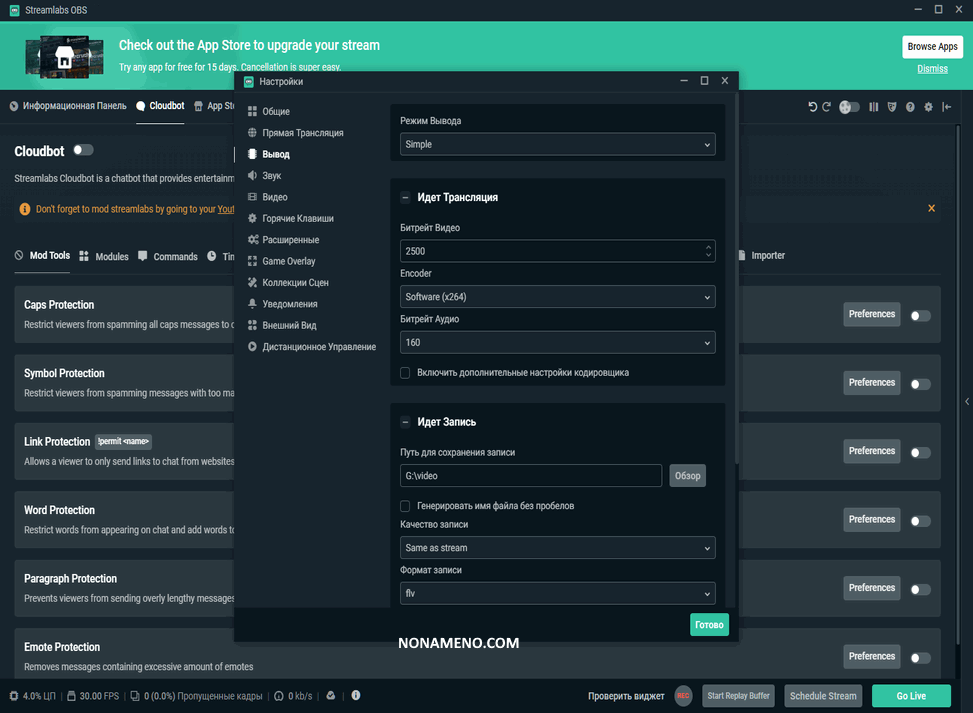Viewport: 973px width, 713px height.
Task: Close the yellow mod reminder banner
Action: coord(931,208)
